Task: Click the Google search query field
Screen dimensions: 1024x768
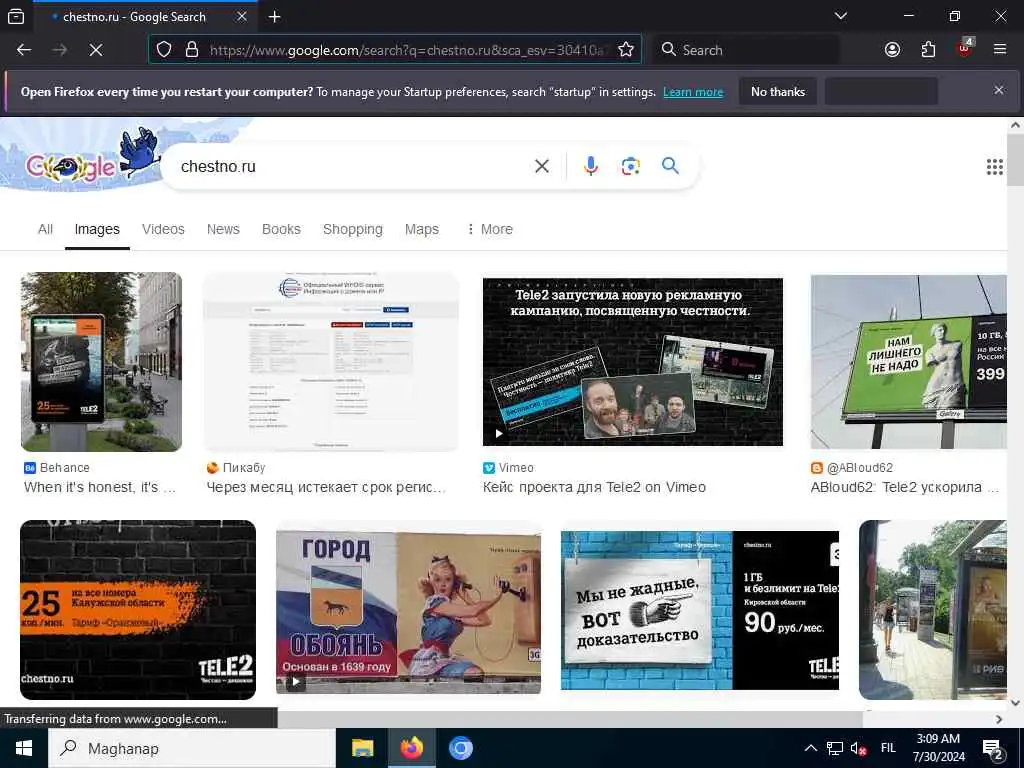Action: pos(353,167)
